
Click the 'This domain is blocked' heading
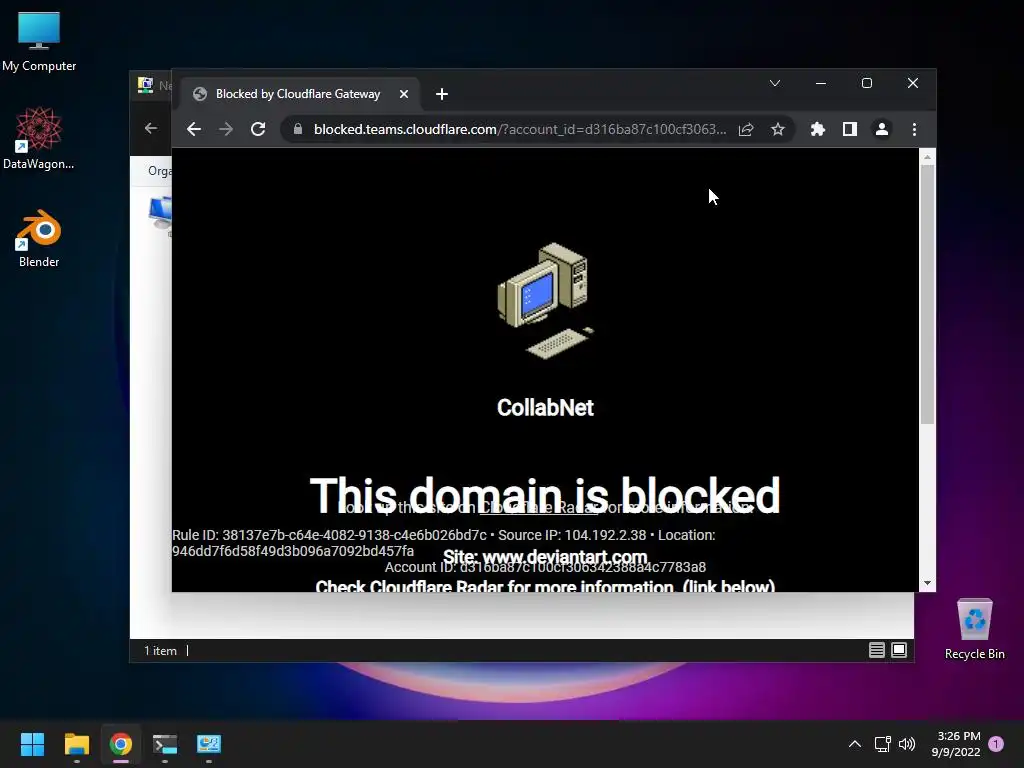545,494
